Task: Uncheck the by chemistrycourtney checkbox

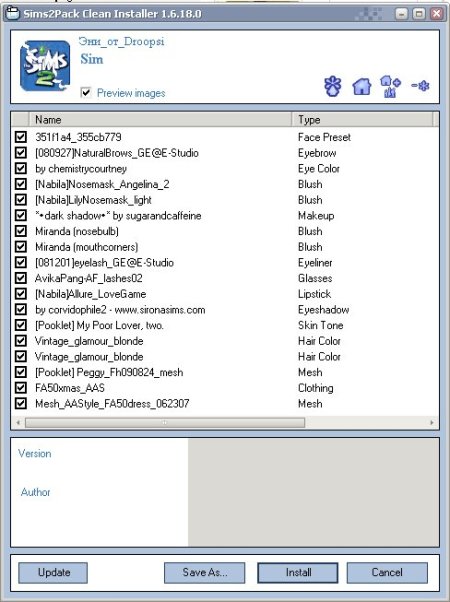Action: coord(21,169)
